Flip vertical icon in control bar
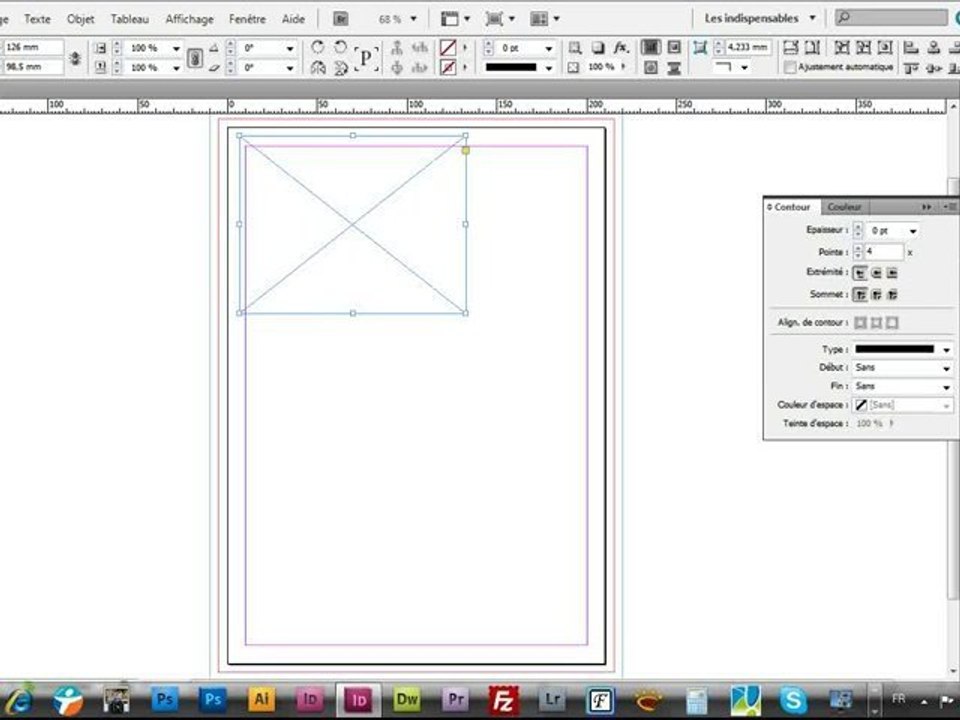The image size is (960, 720). coord(341,67)
